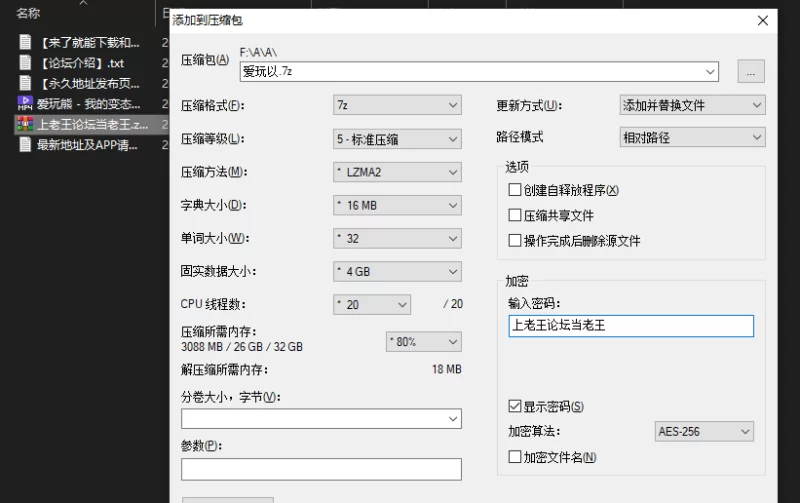
Task: Select file 【永久地址发布页... in file list
Action: 89,83
